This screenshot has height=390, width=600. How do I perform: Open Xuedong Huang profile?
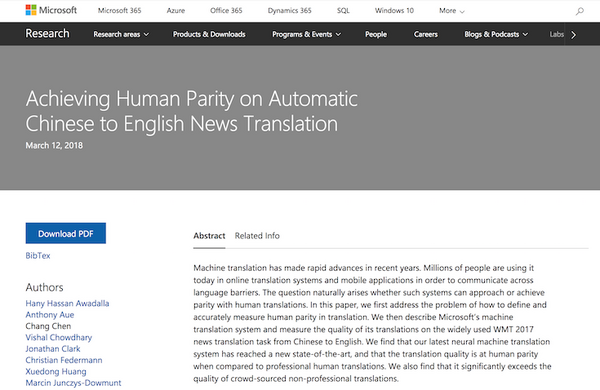tap(56, 372)
